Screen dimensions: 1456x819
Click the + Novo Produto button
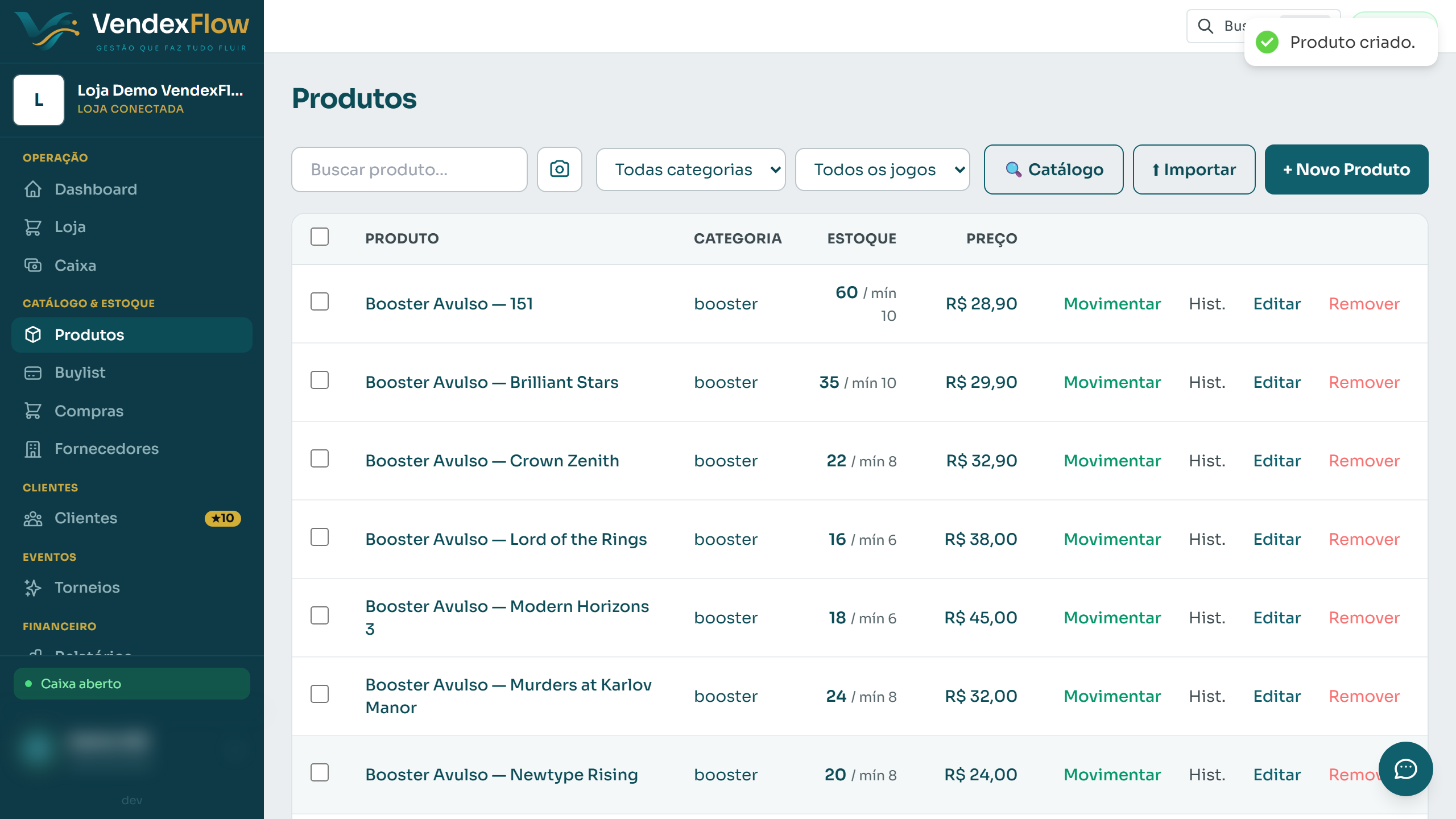1346,169
